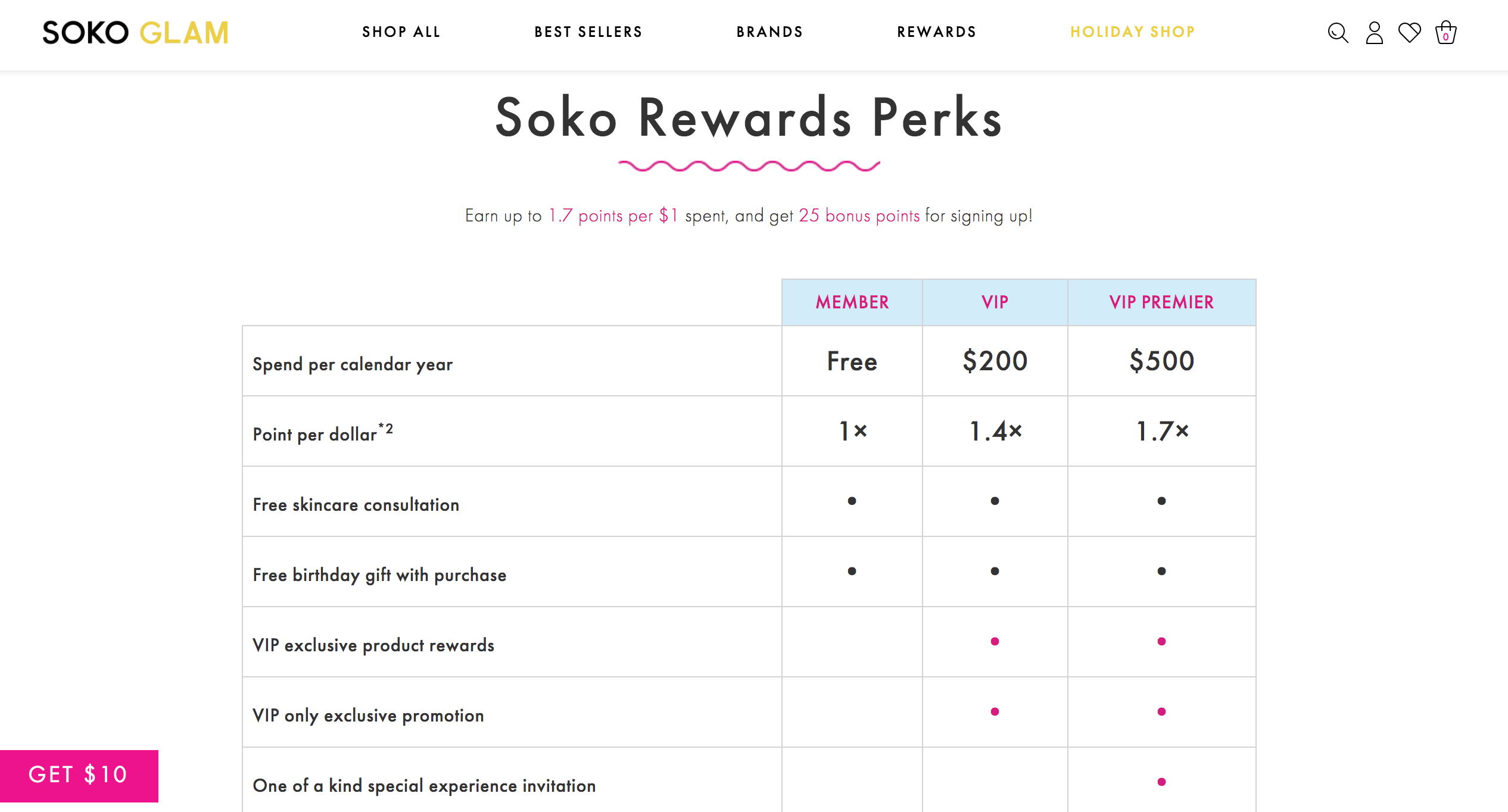This screenshot has width=1508, height=812.
Task: Open the Shop All menu
Action: coord(401,32)
